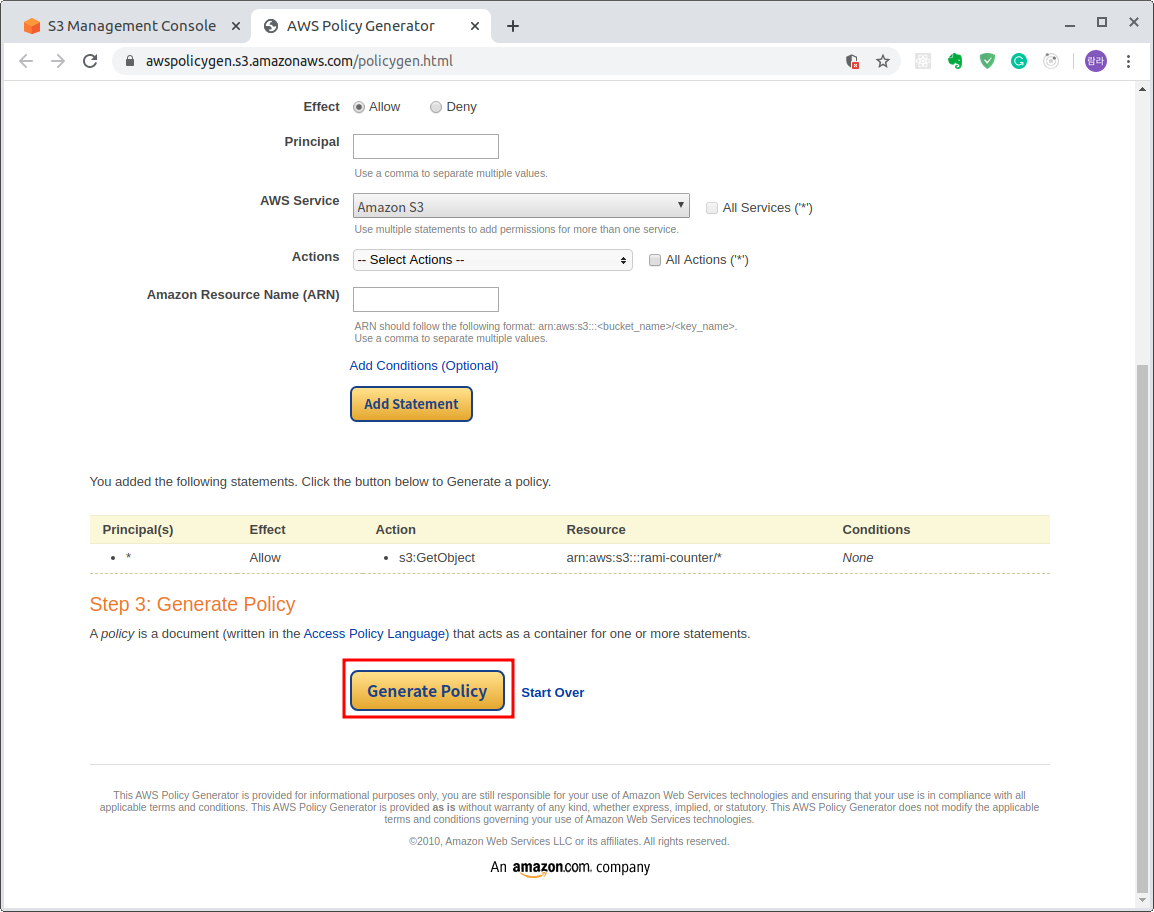Click the s3:GetObject action cell
This screenshot has height=912, width=1154.
coord(436,558)
